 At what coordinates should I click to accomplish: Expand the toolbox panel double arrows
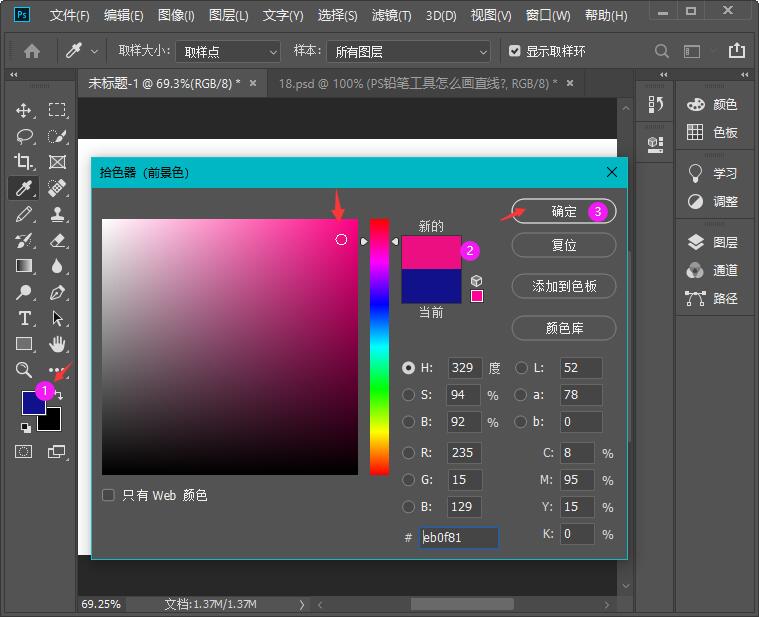[14, 75]
